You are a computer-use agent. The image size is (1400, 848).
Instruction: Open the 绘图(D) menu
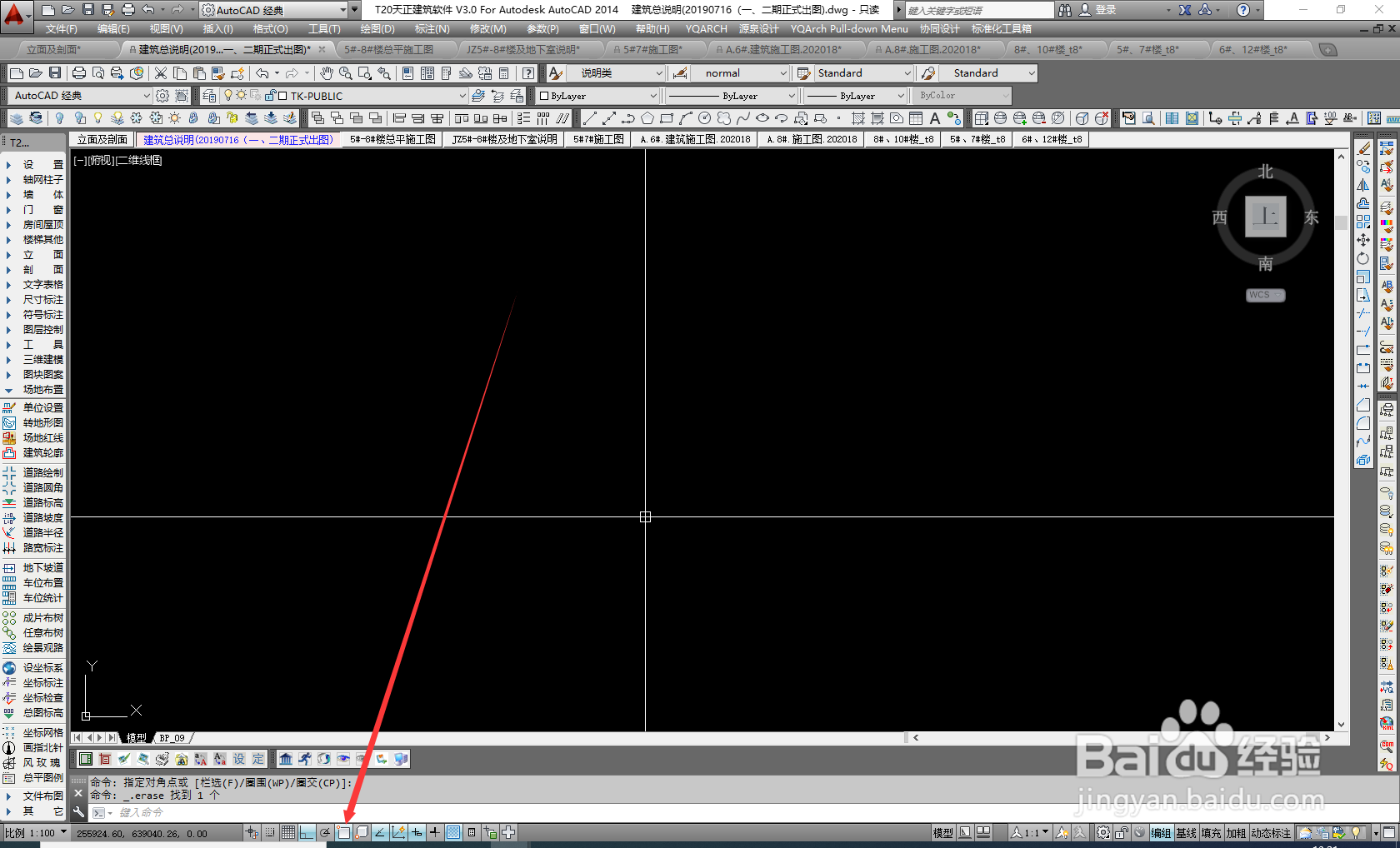[x=377, y=28]
